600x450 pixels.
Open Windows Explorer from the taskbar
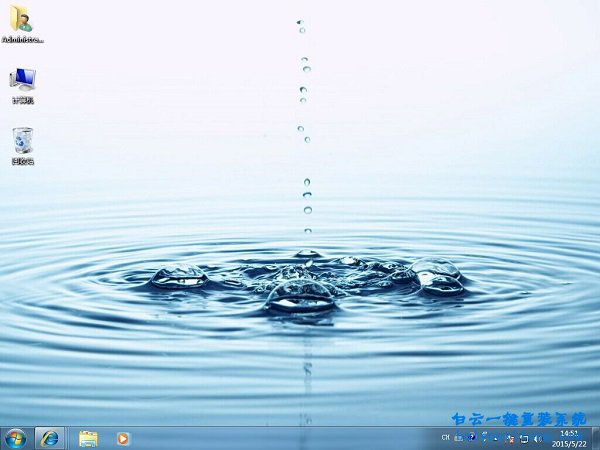(x=88, y=438)
